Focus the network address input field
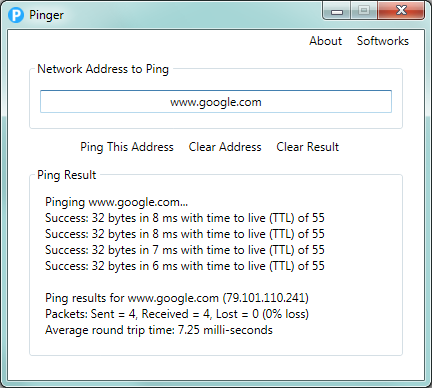The height and width of the screenshot is (388, 432). pos(216,102)
